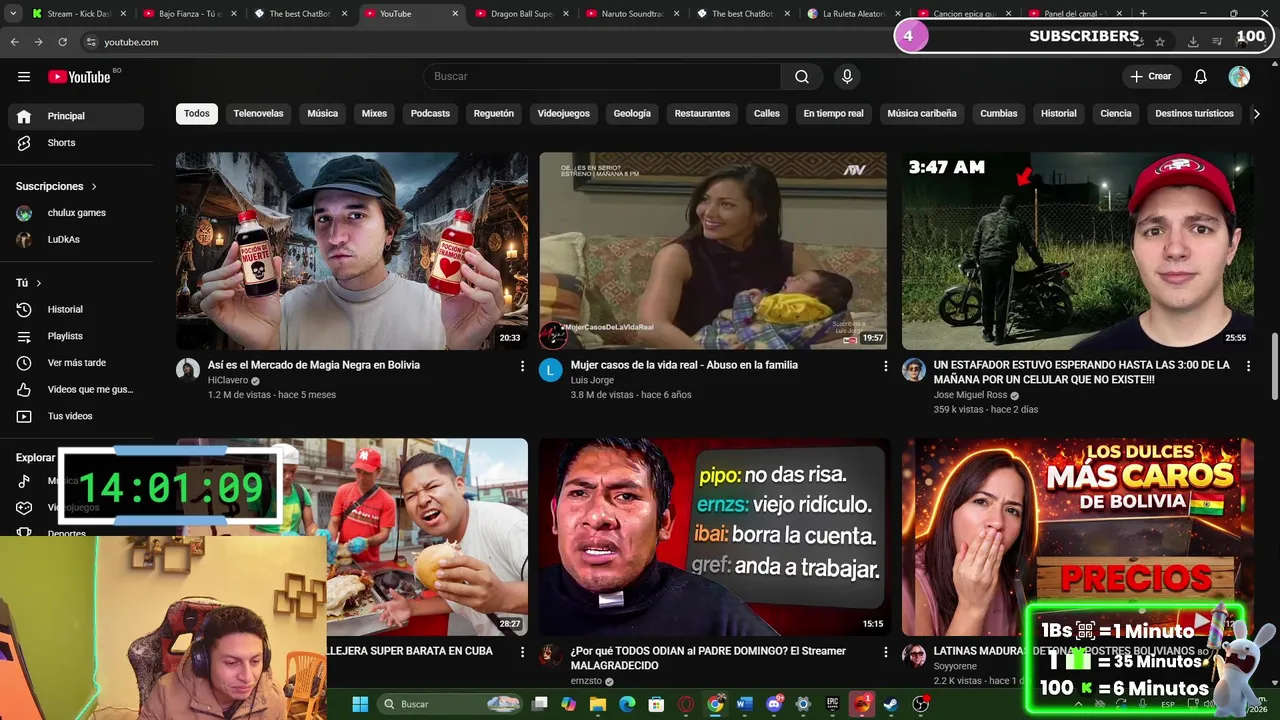Open Discord from the taskbar
The image size is (1280, 720).
tap(773, 704)
